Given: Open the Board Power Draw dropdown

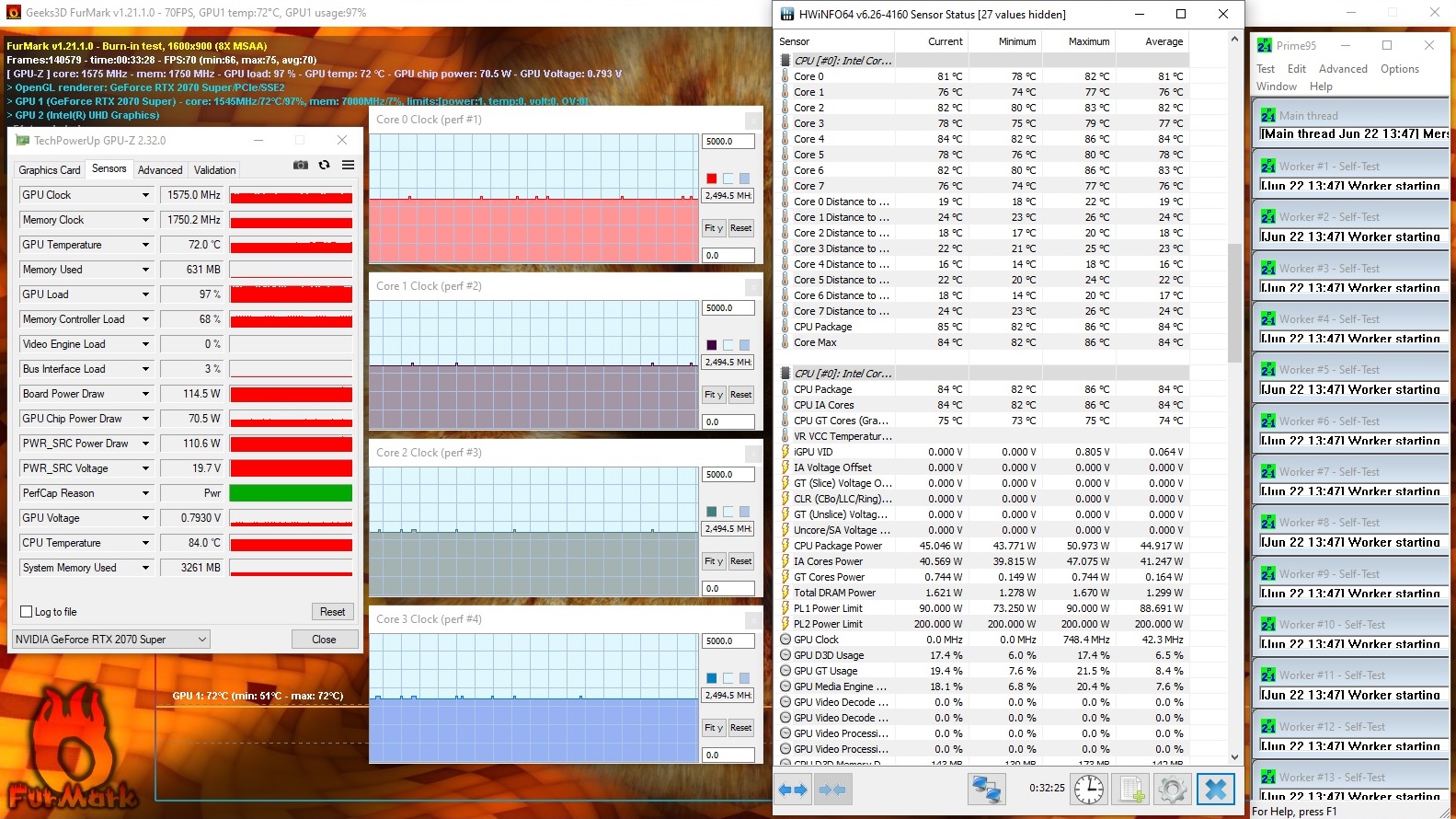Looking at the screenshot, I should click(145, 394).
